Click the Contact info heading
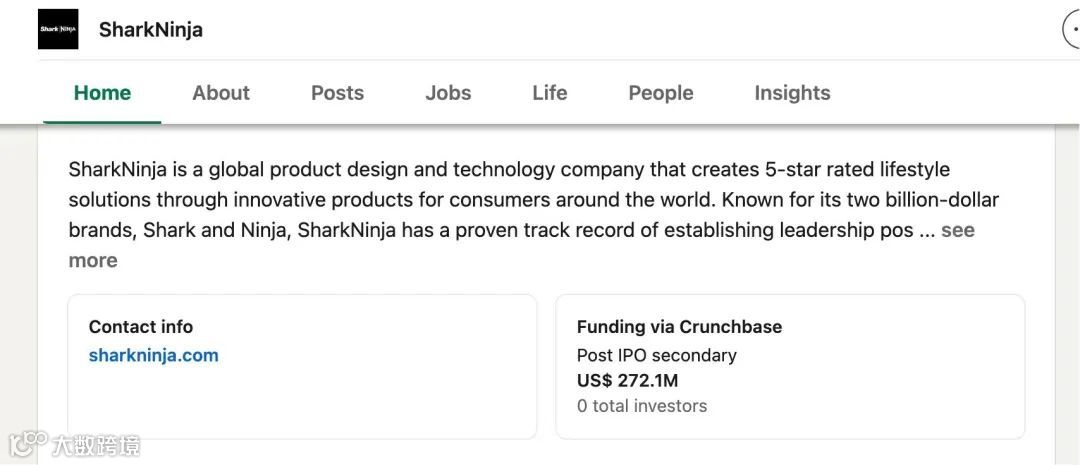 click(x=141, y=327)
